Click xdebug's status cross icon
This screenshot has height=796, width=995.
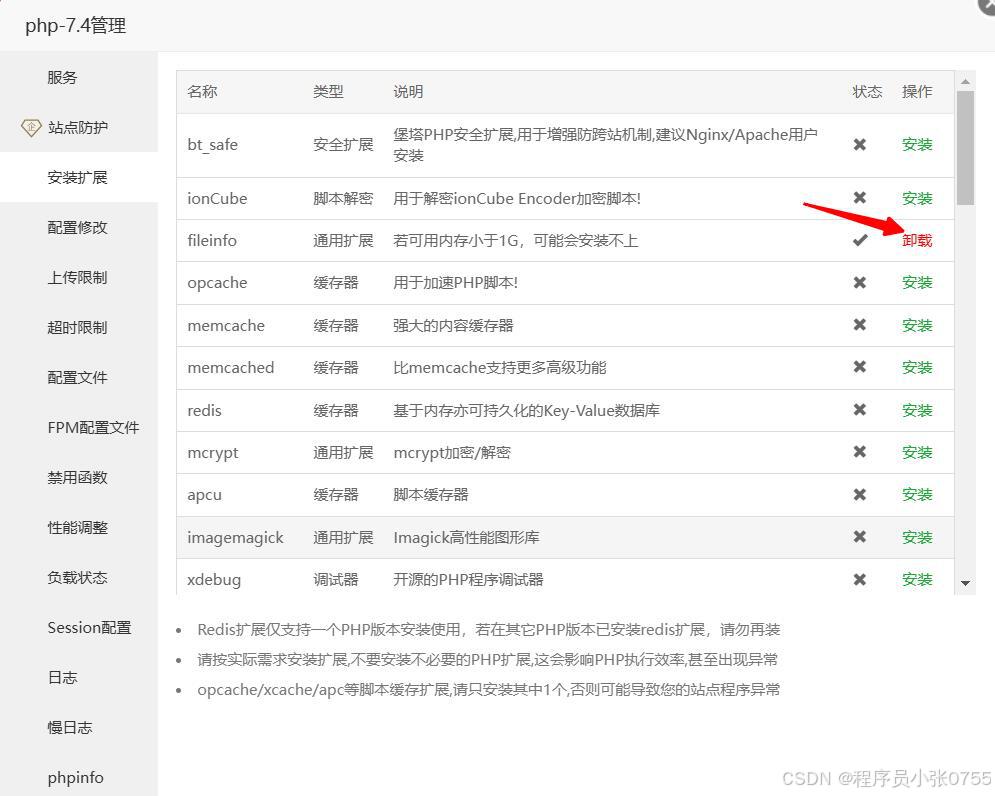coord(860,579)
